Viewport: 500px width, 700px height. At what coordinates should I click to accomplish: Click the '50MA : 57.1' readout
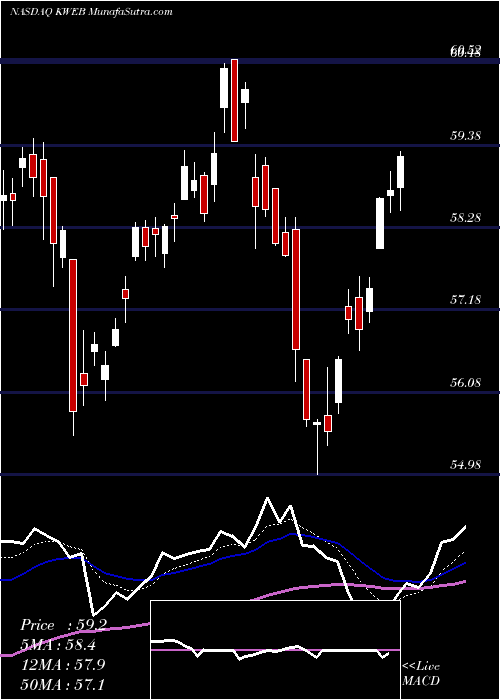click(x=62, y=684)
